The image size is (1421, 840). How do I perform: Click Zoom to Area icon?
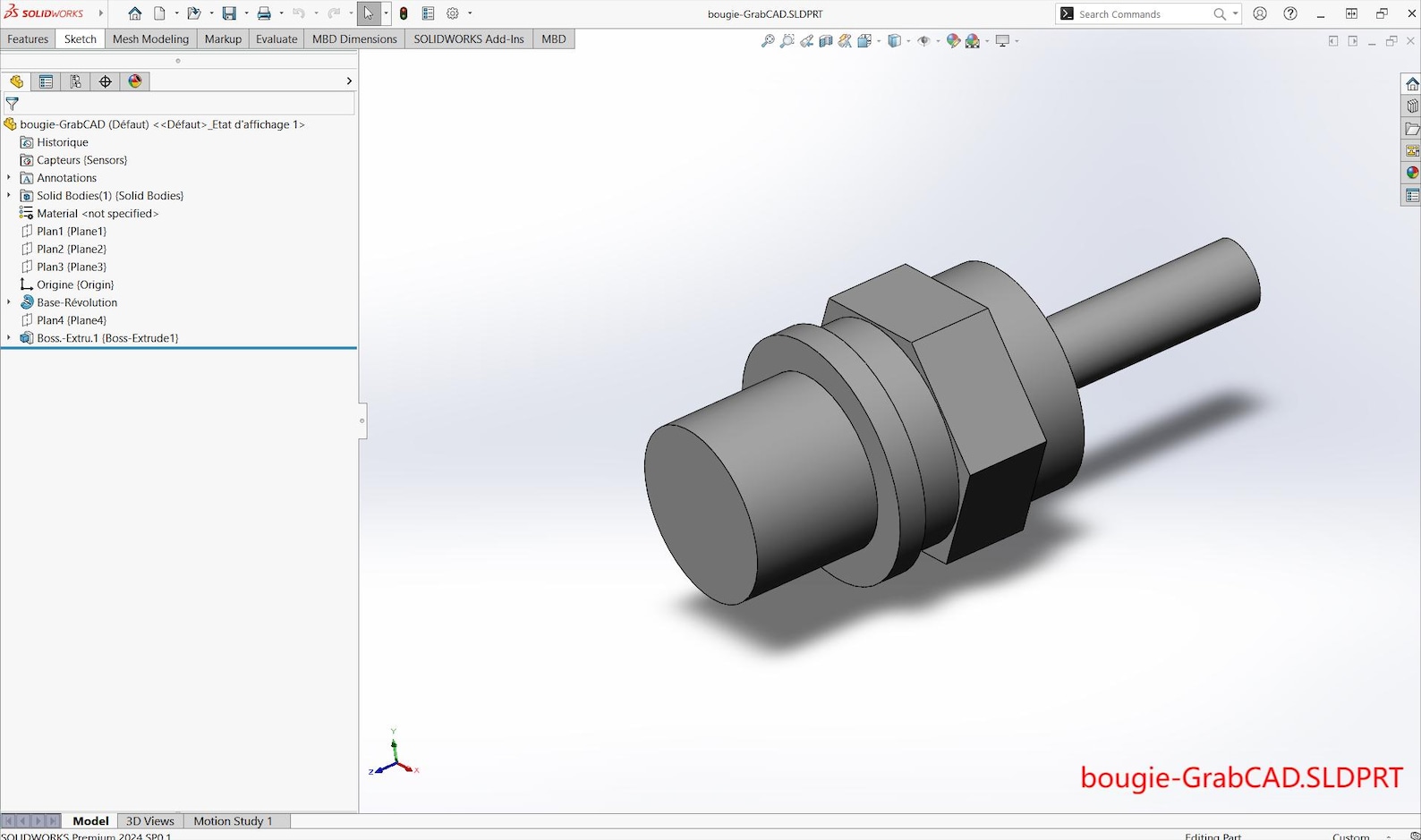coord(787,41)
